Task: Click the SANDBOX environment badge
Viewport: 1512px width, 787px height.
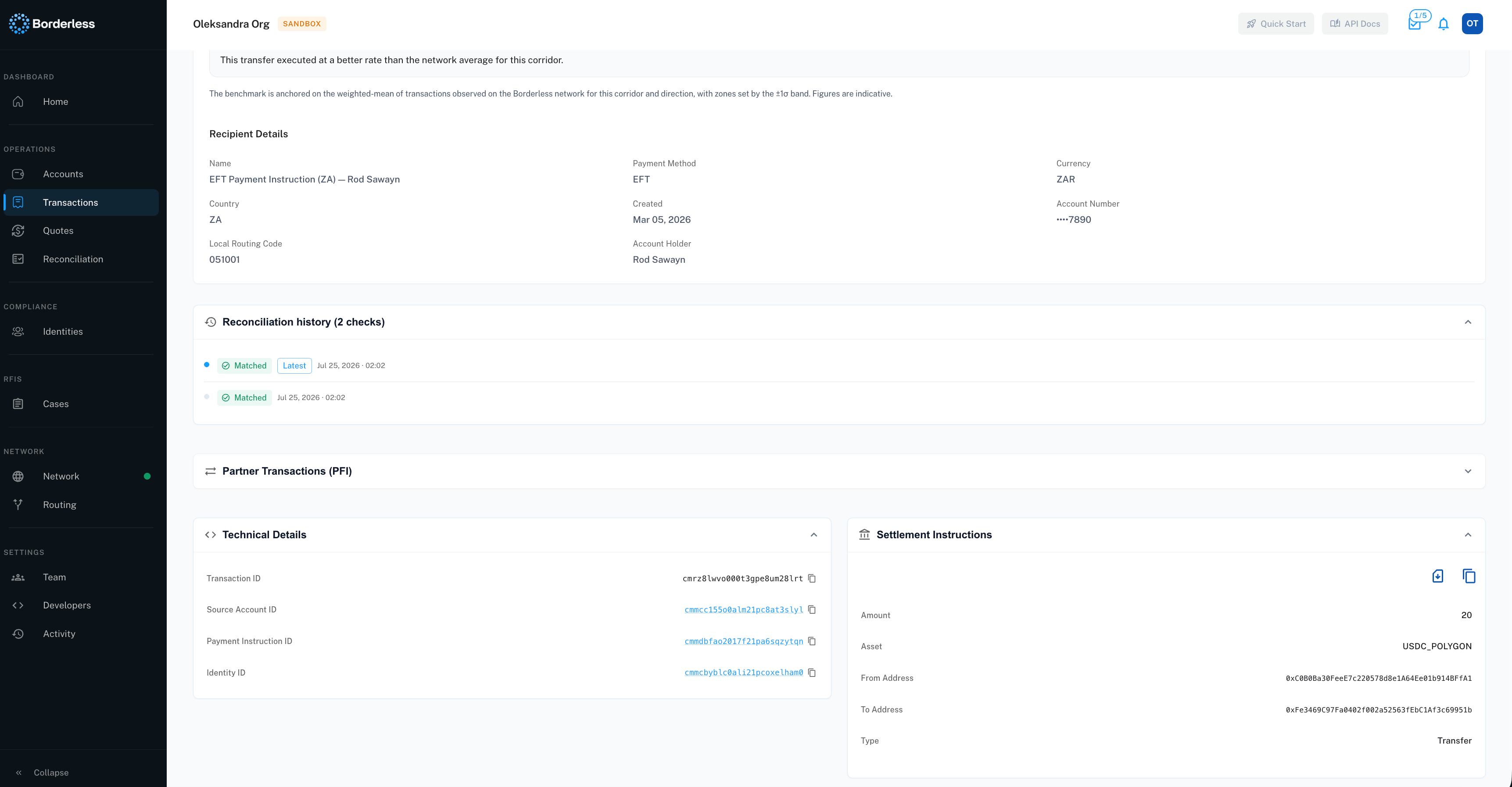Action: 302,24
